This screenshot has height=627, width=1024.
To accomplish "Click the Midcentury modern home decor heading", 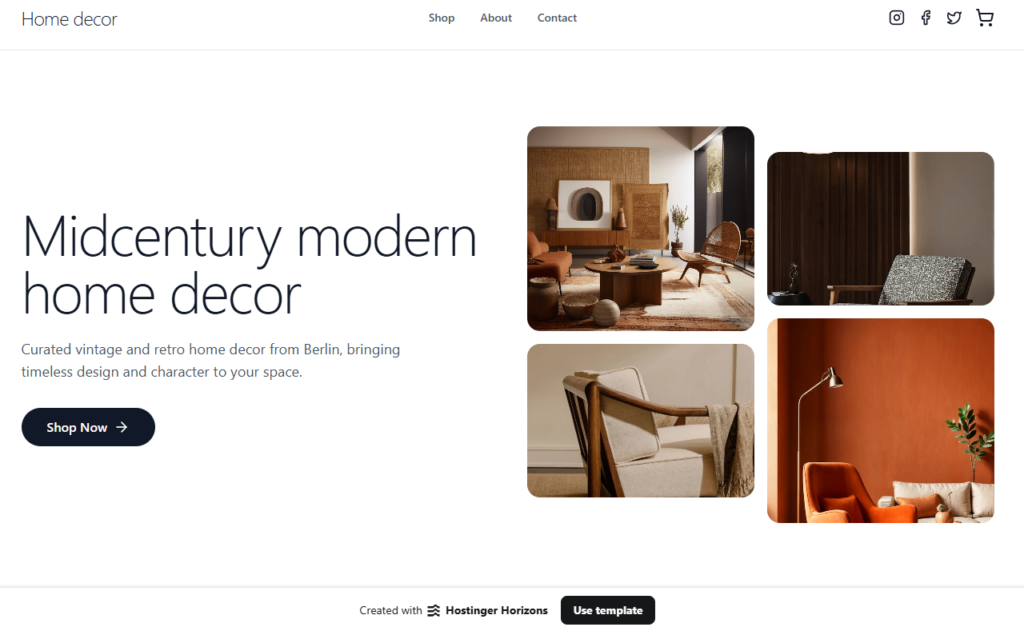I will coord(249,265).
